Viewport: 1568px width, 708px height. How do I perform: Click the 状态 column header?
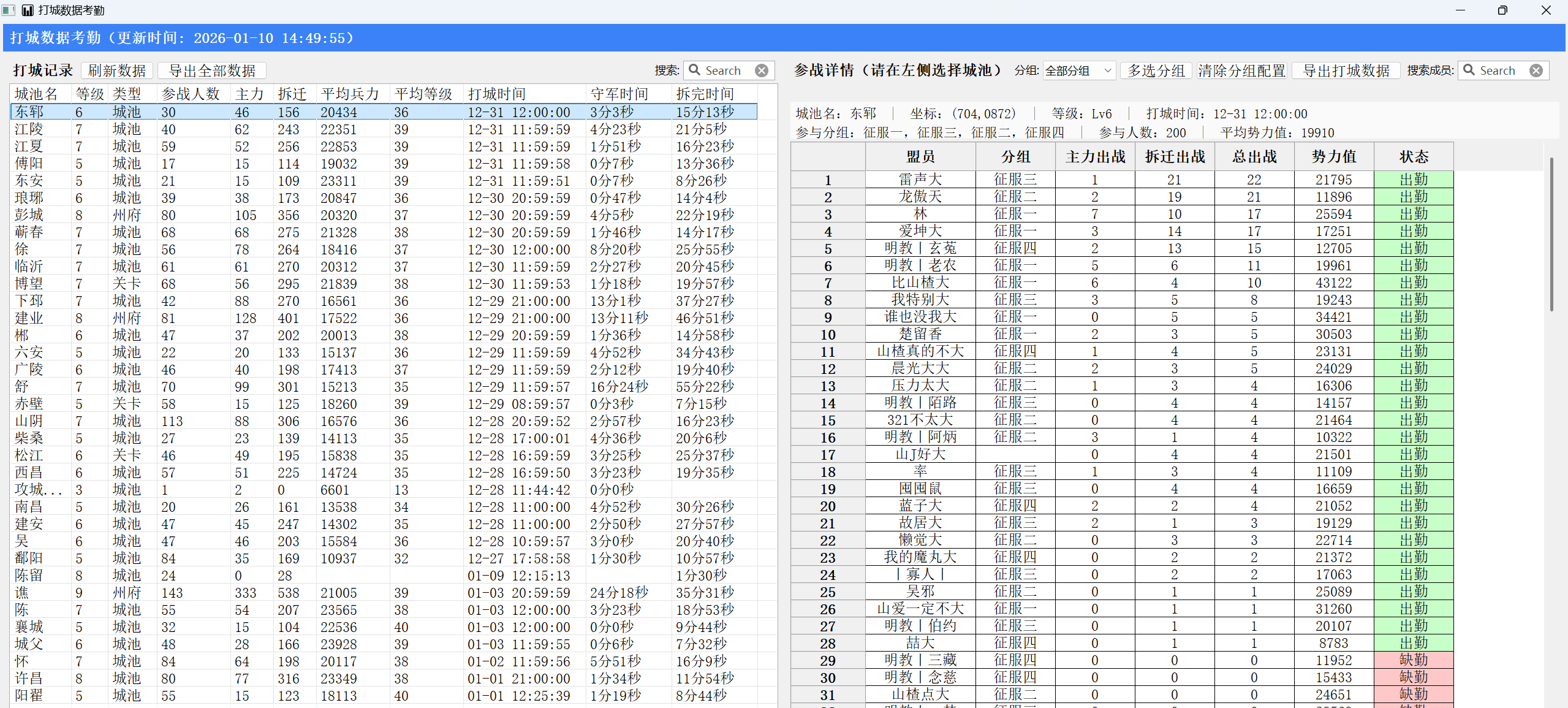click(1414, 156)
